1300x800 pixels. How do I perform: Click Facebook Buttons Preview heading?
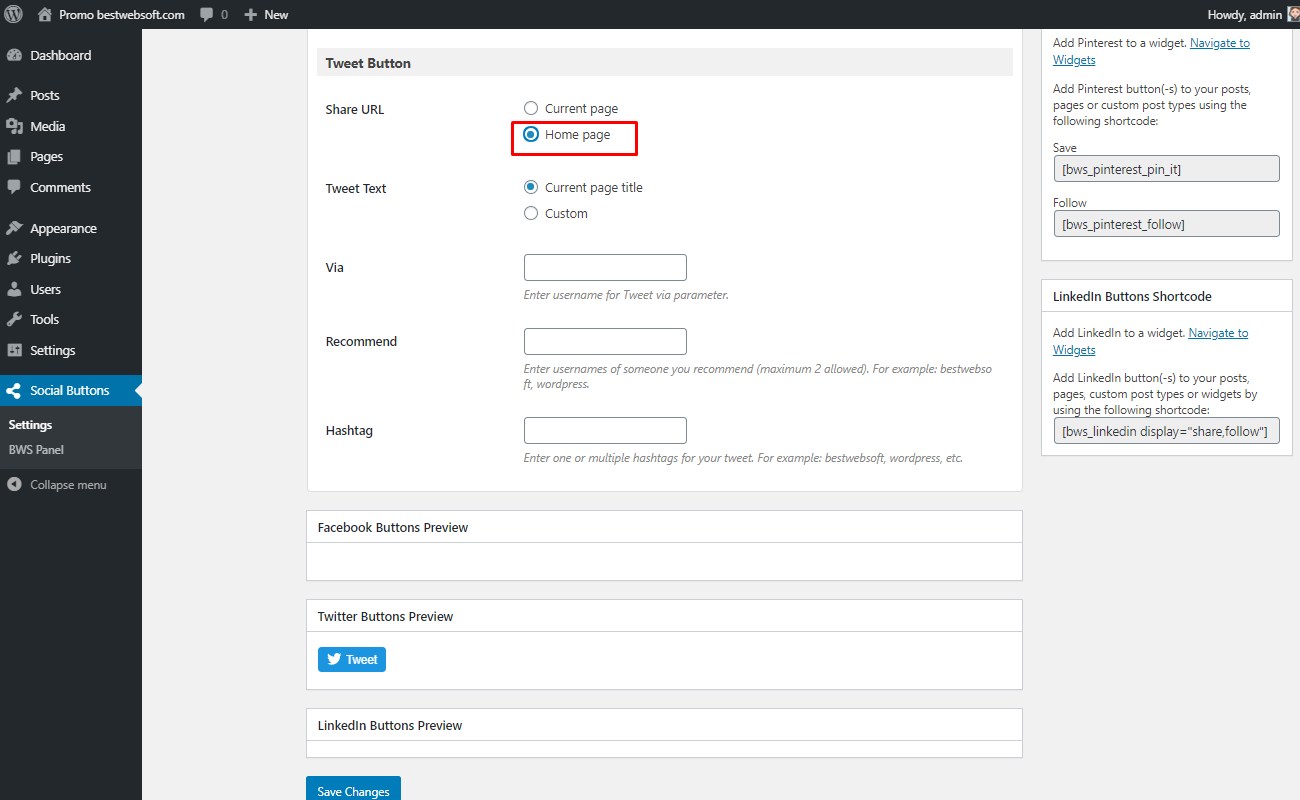(x=393, y=527)
